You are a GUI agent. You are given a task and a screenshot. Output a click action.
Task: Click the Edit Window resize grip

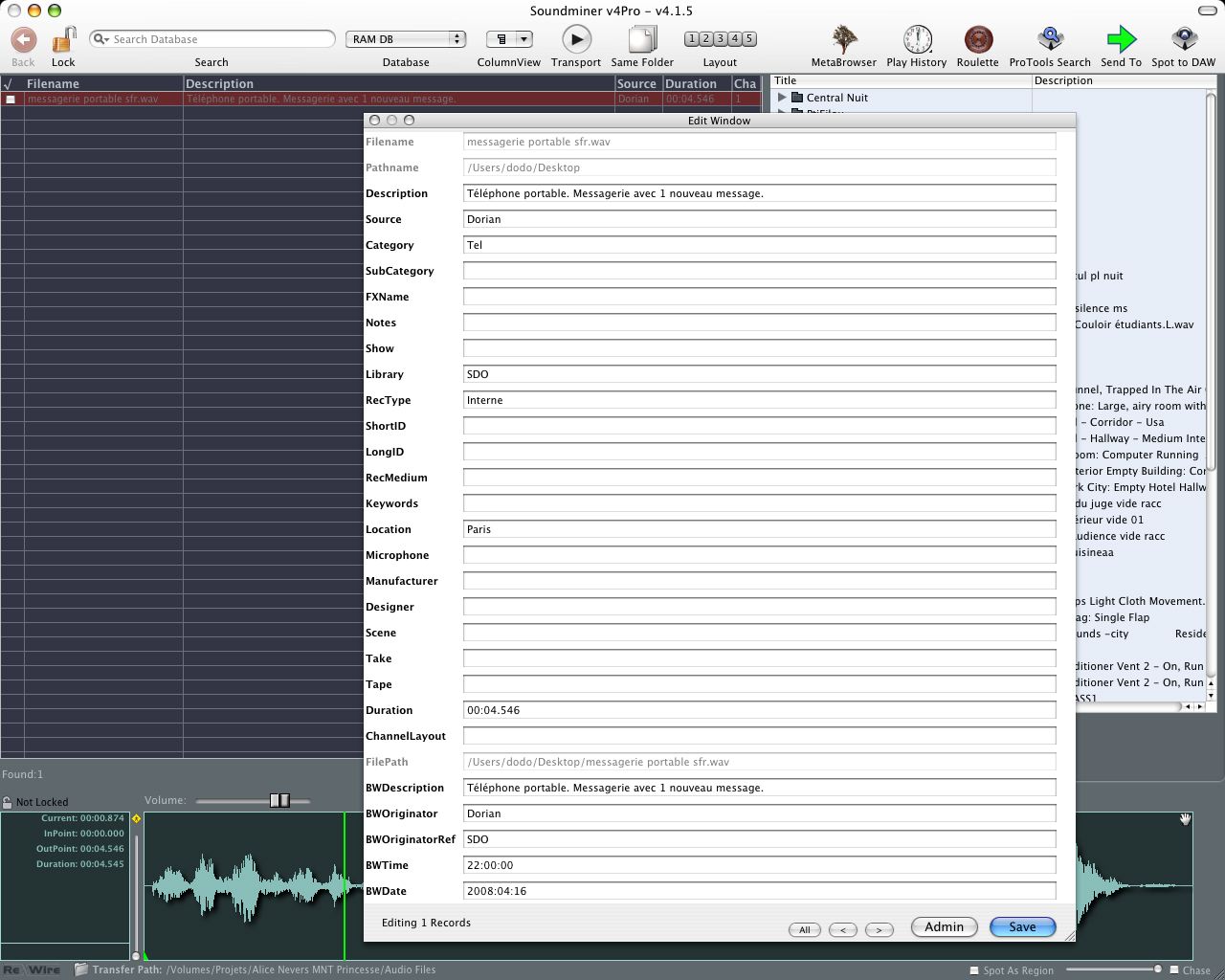[x=1068, y=934]
